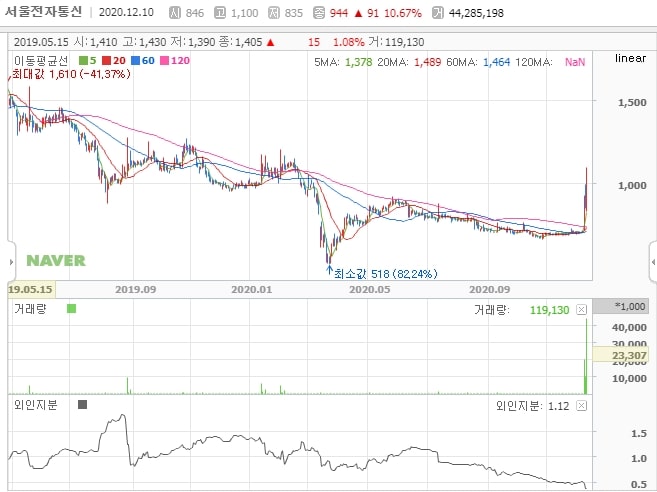Toggle the 120-day moving average line

point(175,61)
